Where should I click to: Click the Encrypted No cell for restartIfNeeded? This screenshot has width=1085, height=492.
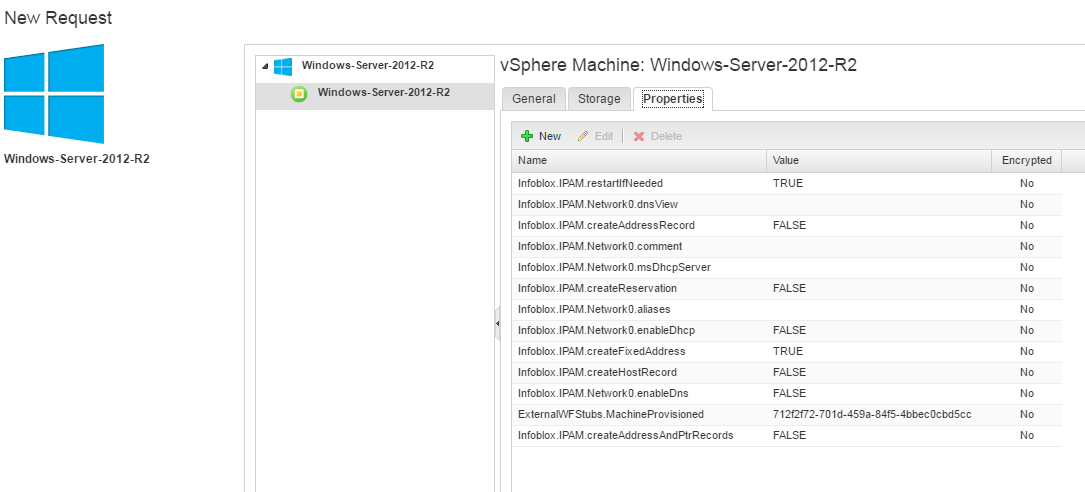click(1027, 183)
